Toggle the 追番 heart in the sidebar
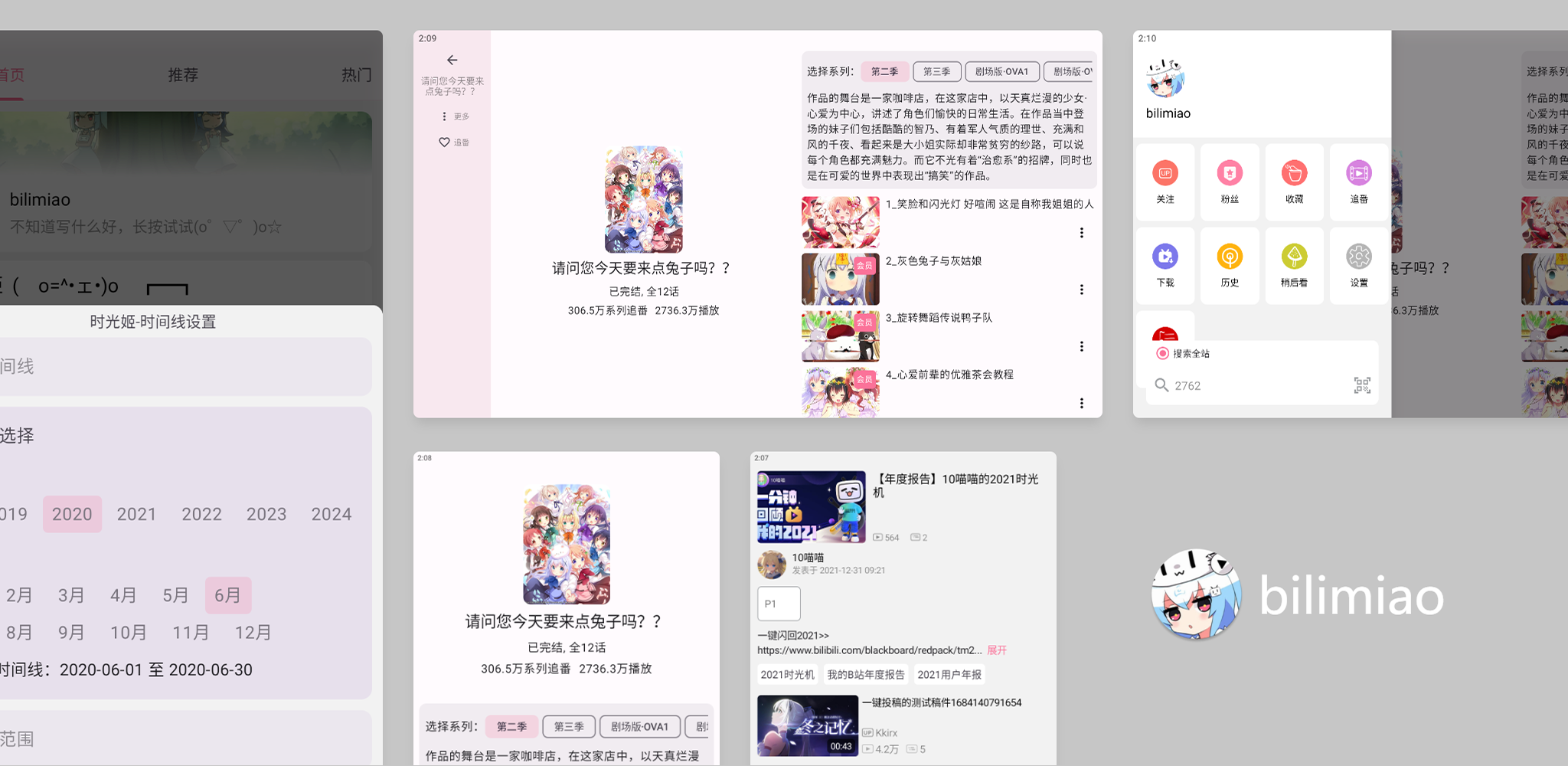The width and height of the screenshot is (1568, 766). (444, 142)
